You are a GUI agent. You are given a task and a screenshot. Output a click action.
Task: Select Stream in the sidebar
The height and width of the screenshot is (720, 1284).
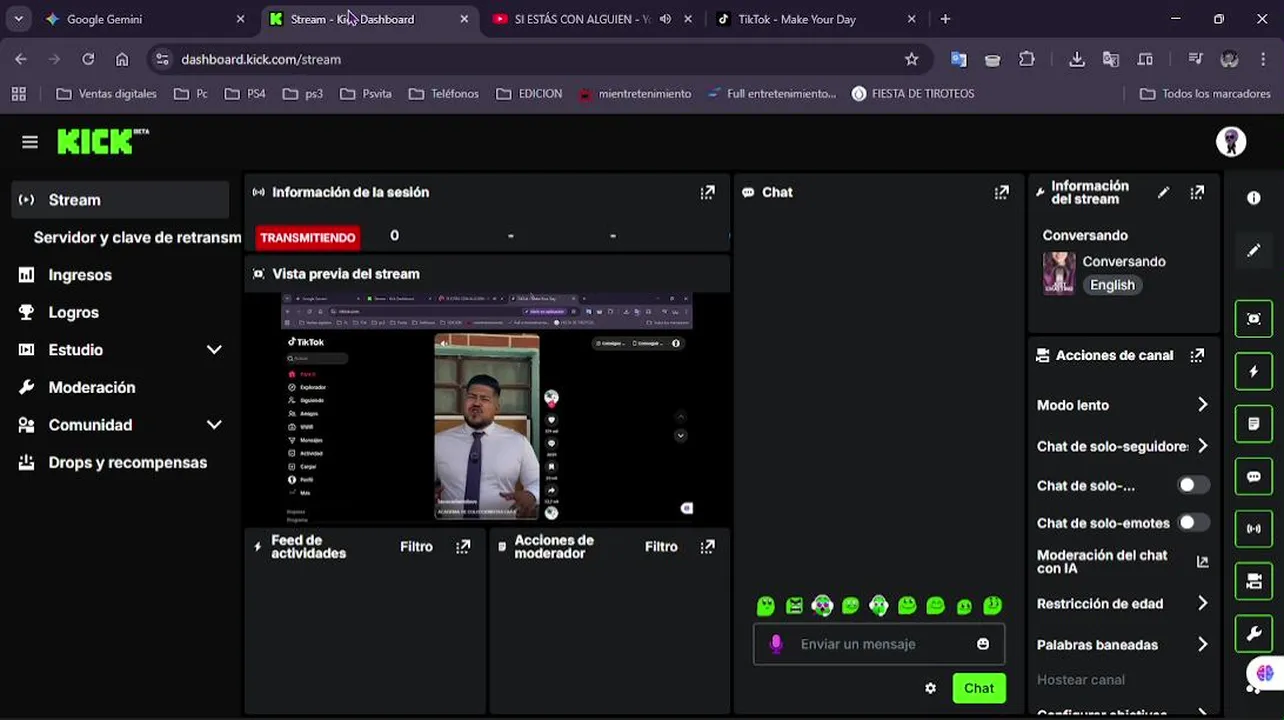[x=120, y=200]
